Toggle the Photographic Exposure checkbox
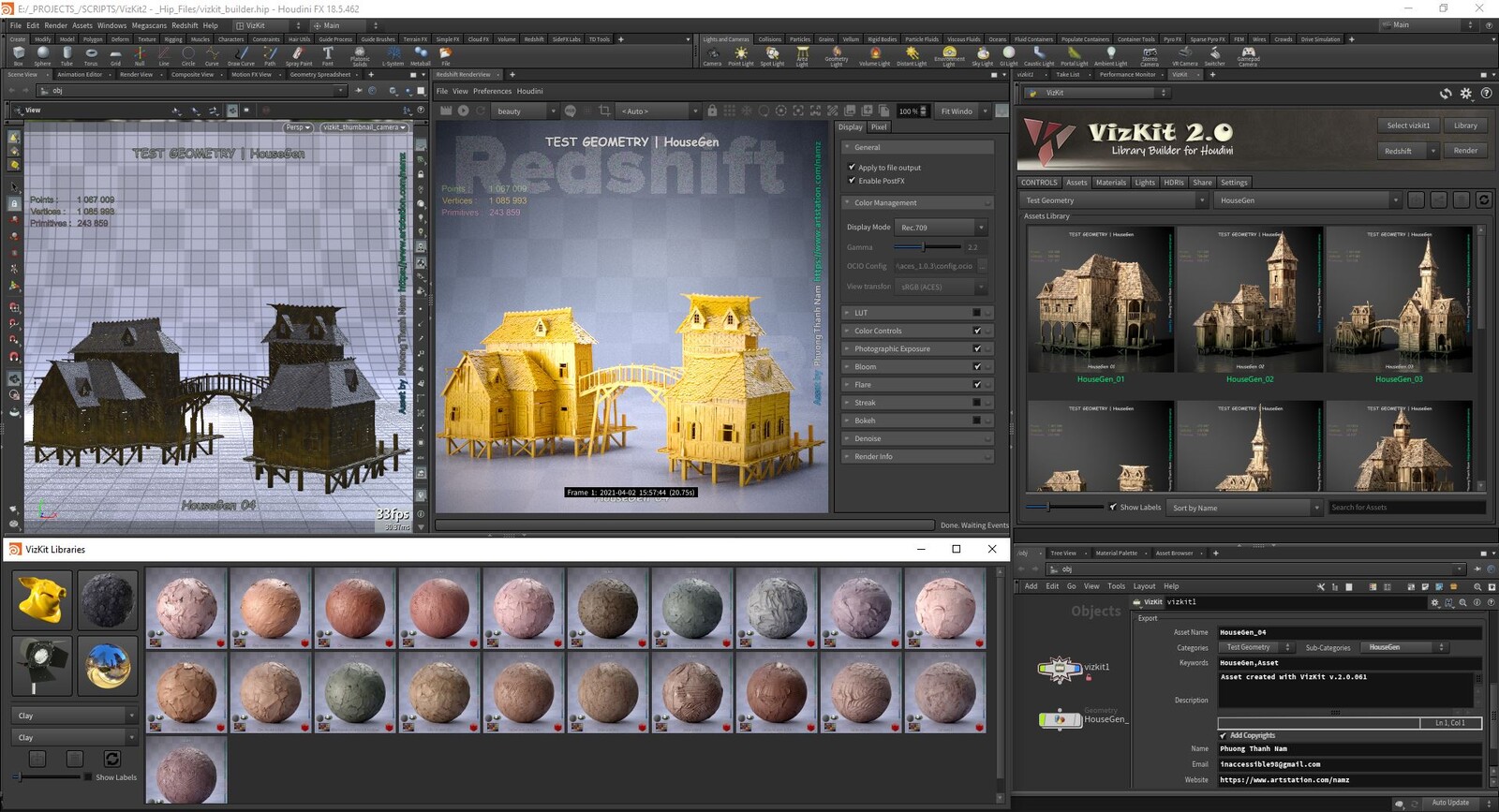The width and height of the screenshot is (1499, 812). (976, 348)
